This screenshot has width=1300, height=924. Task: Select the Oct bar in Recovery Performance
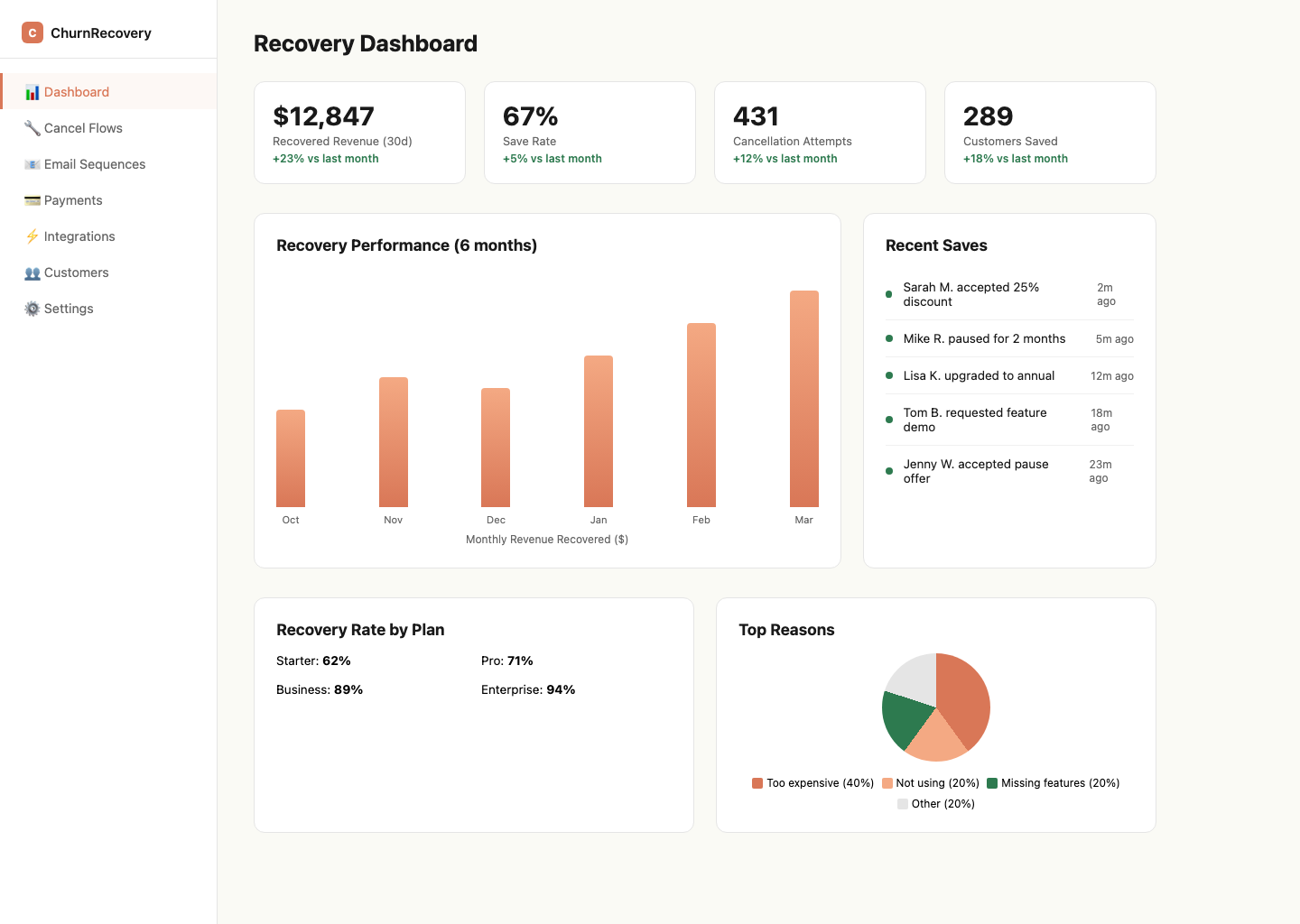[x=291, y=458]
